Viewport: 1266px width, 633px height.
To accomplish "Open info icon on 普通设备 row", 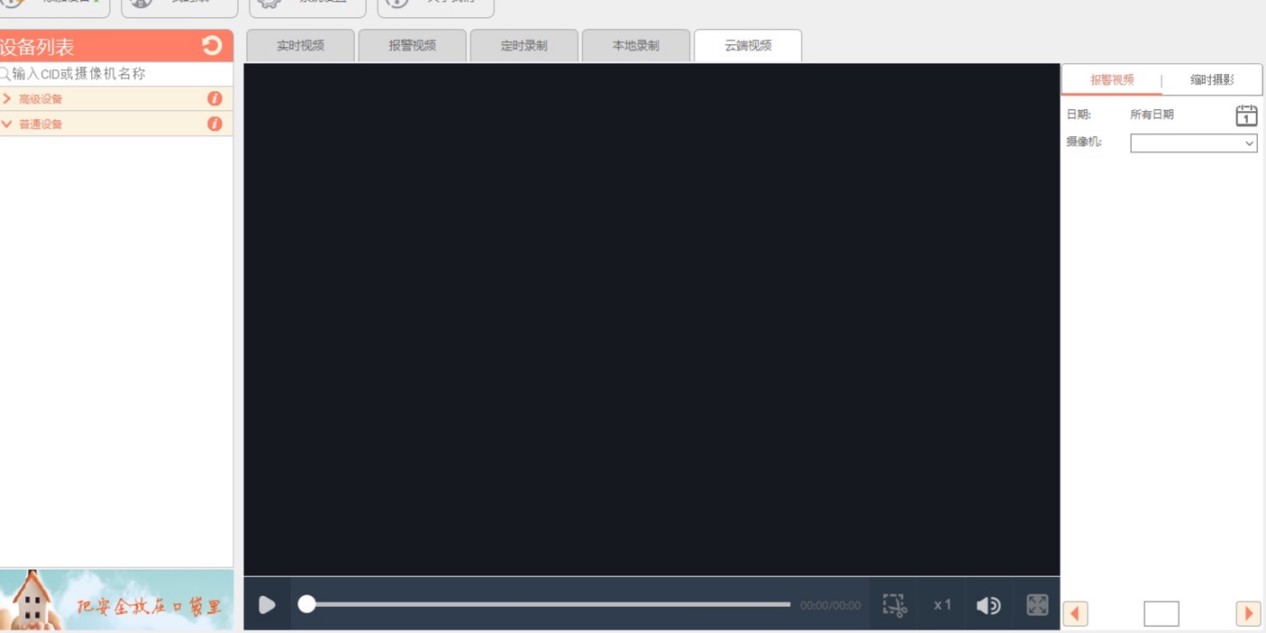I will pos(214,124).
